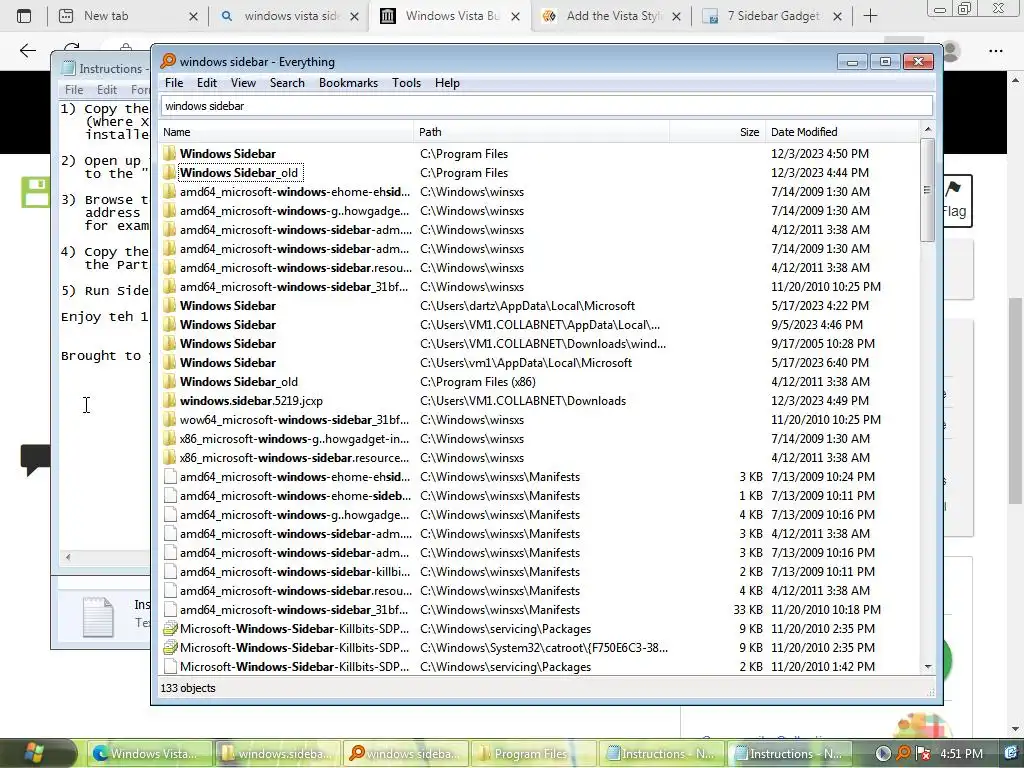Click the Windows Start button
Screen dimensions: 1024x768
point(33,753)
